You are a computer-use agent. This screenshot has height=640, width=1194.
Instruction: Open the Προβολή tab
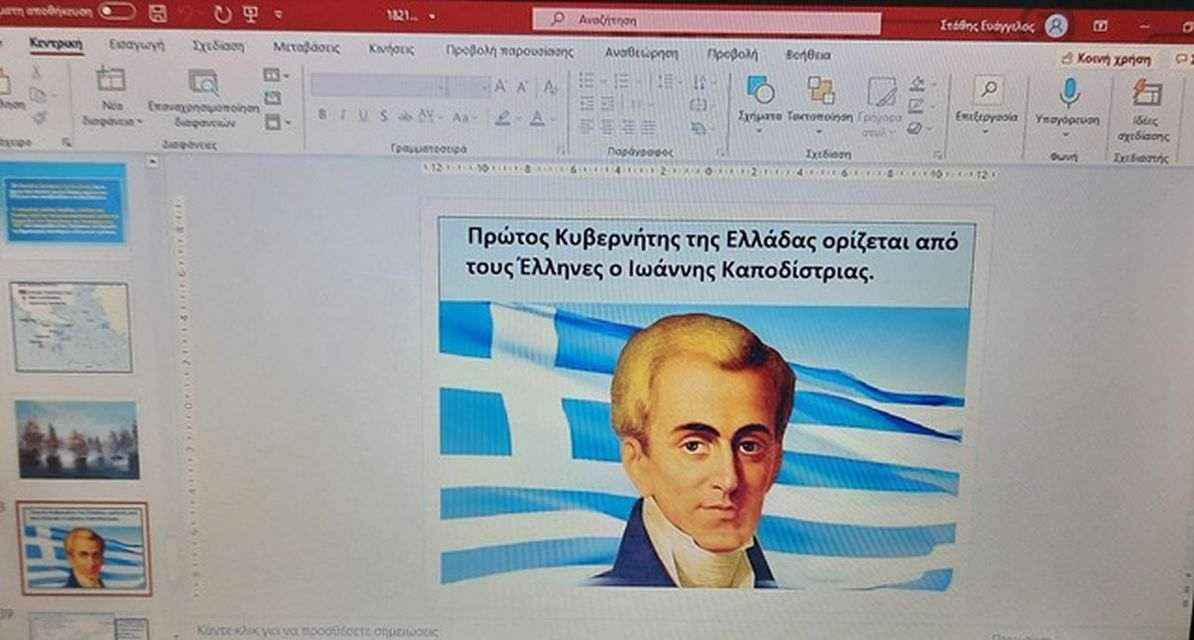pyautogui.click(x=732, y=54)
